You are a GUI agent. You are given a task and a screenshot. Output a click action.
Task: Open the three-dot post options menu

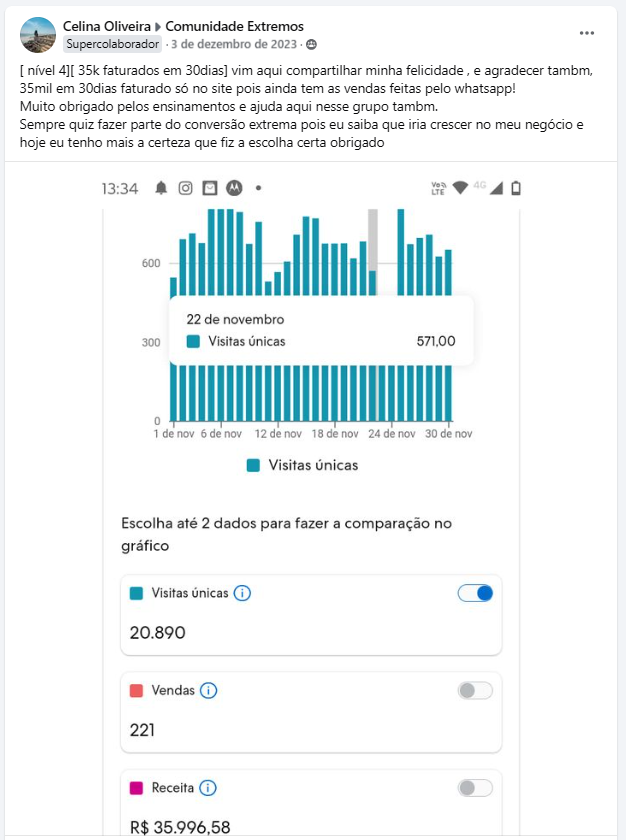tap(586, 33)
